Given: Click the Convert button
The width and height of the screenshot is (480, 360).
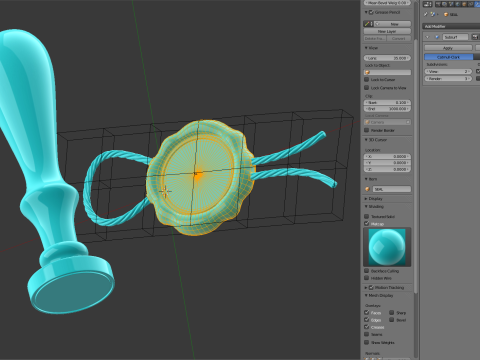Looking at the screenshot, I should tap(399, 38).
